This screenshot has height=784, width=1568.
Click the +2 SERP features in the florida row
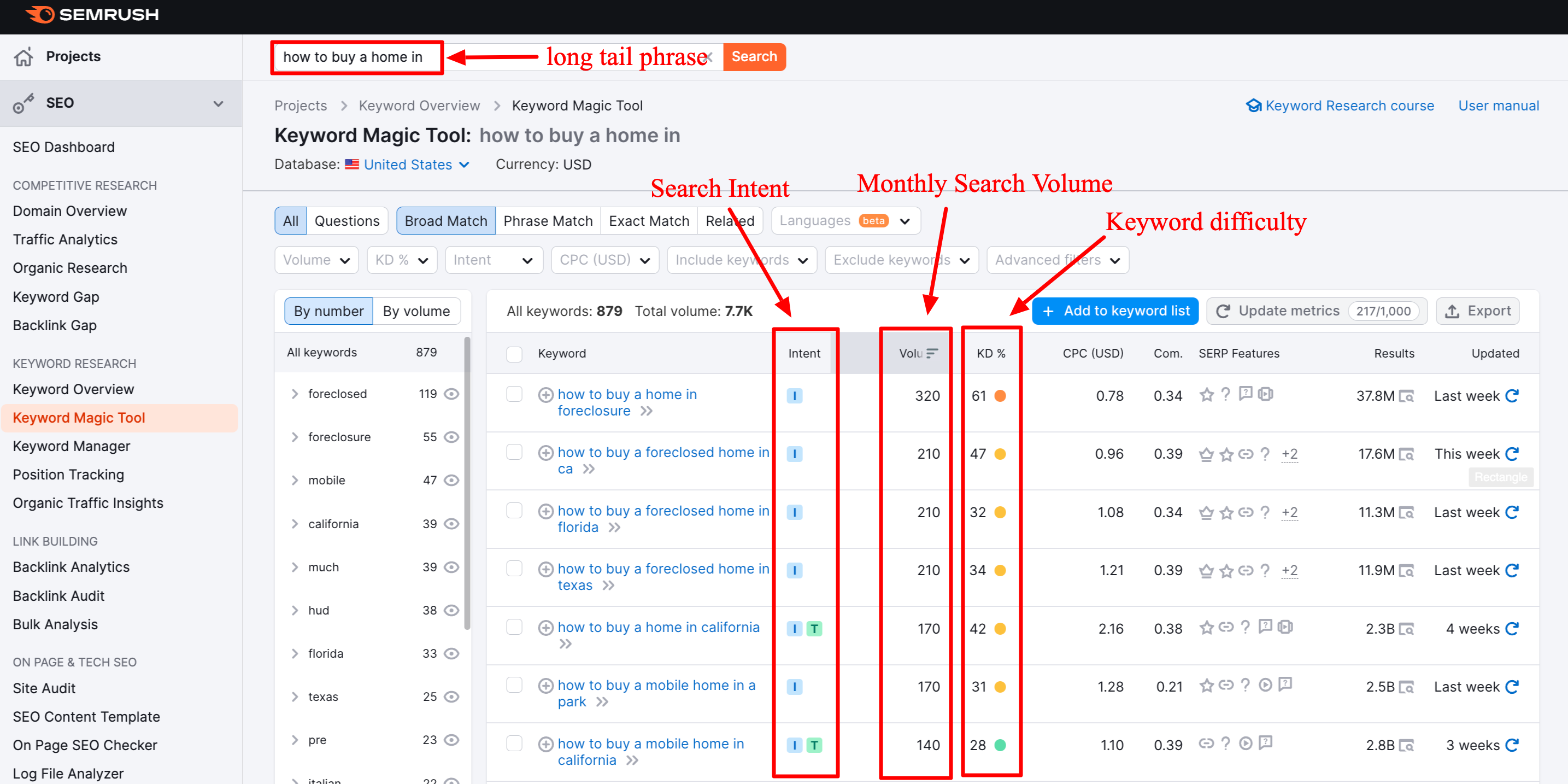click(x=1289, y=512)
